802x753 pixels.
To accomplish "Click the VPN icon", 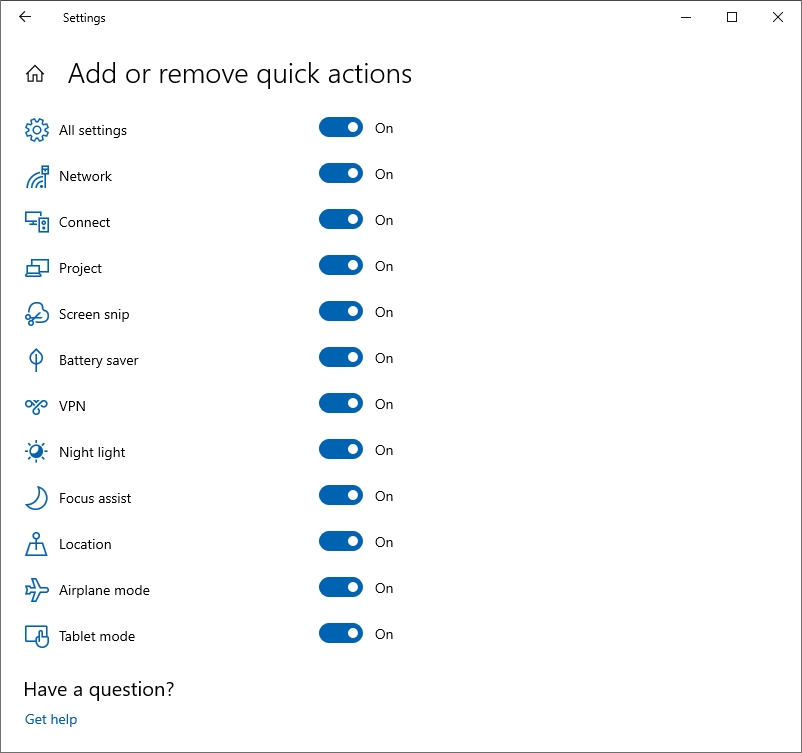I will click(x=36, y=406).
